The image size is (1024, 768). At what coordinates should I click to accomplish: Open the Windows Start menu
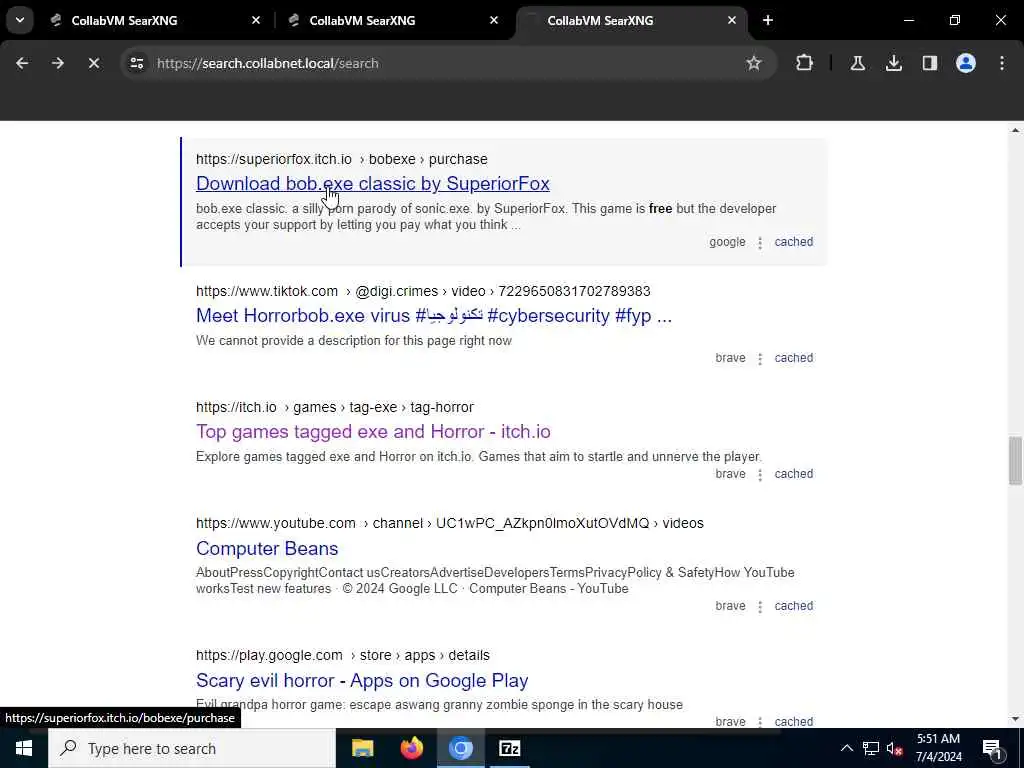point(24,748)
